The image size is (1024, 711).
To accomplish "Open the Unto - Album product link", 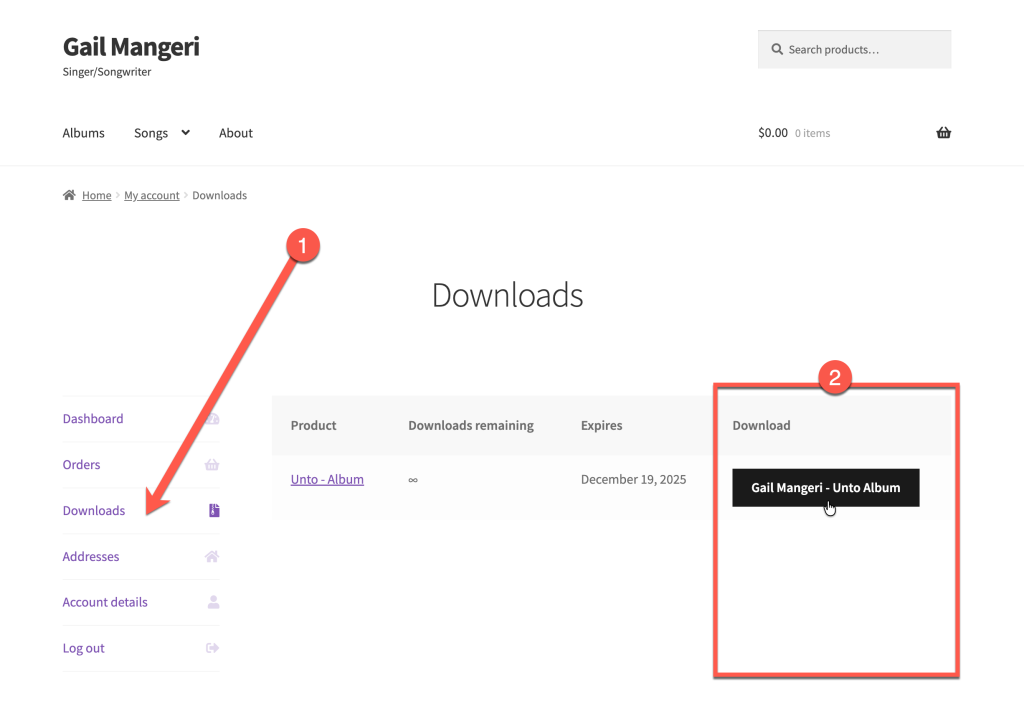I will [327, 480].
